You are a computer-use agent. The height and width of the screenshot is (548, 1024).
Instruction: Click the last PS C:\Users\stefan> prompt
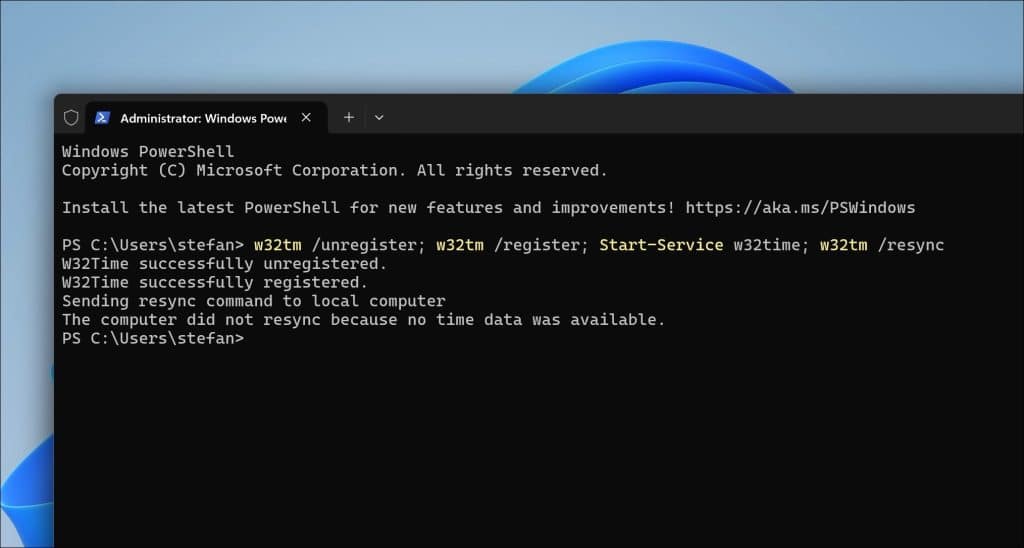pos(152,338)
